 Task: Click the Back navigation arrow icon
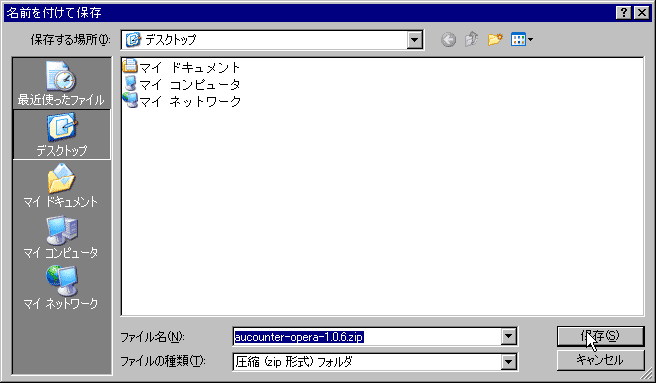coord(448,40)
